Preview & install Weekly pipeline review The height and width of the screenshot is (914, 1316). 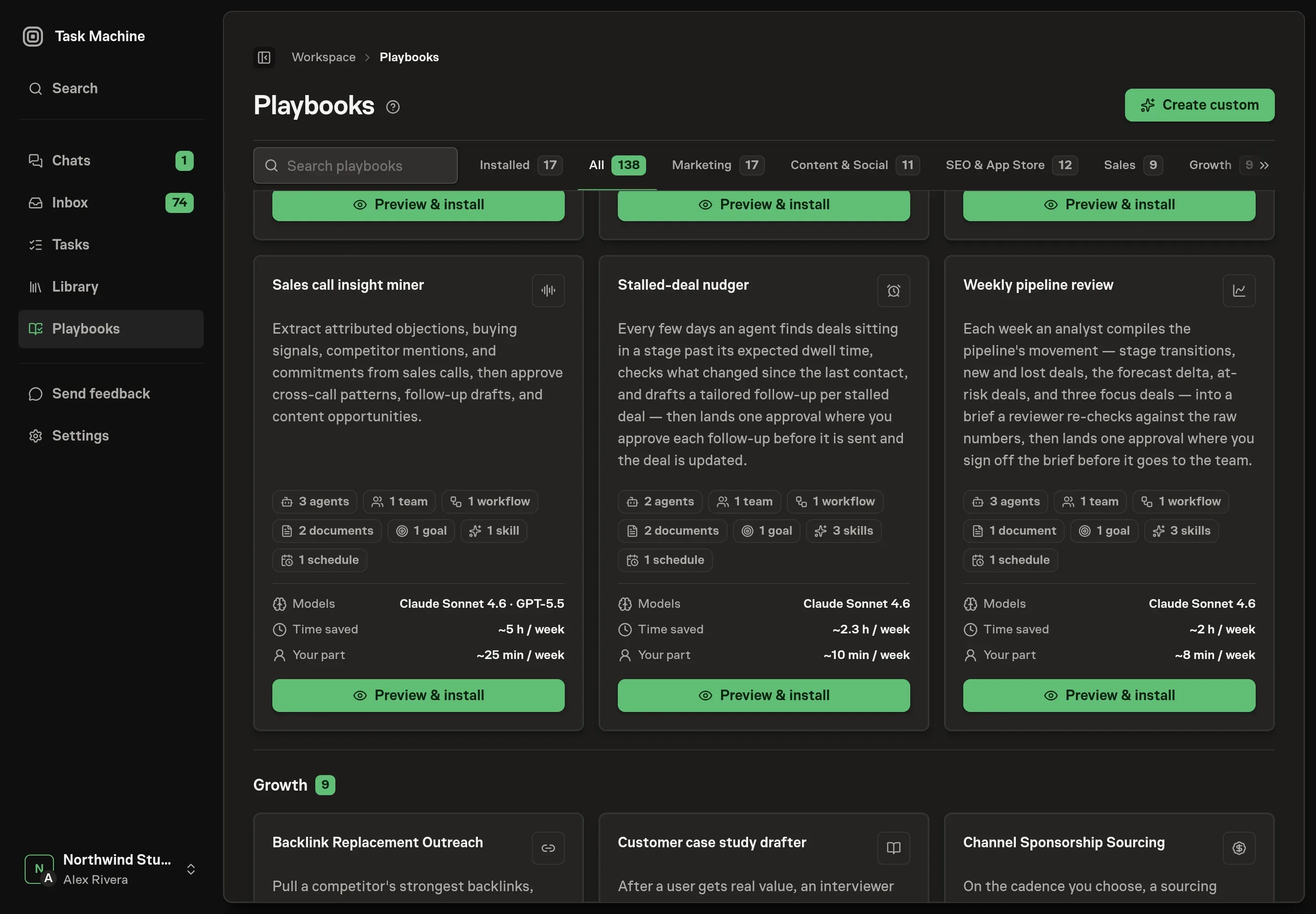pos(1109,696)
